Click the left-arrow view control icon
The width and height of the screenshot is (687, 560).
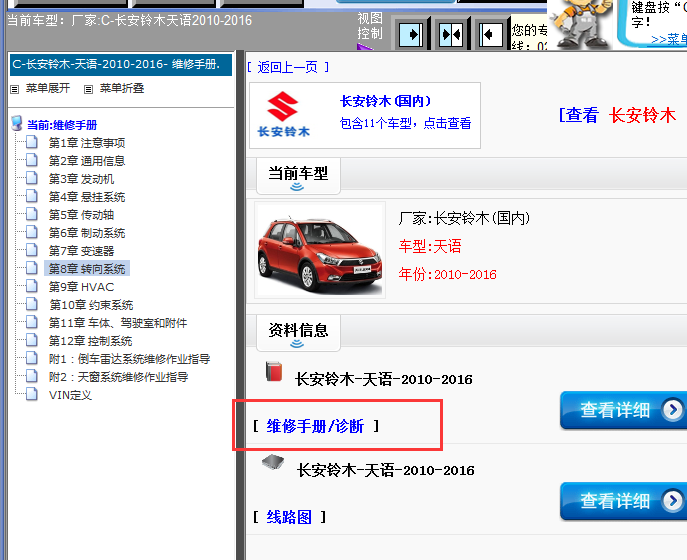pos(491,34)
